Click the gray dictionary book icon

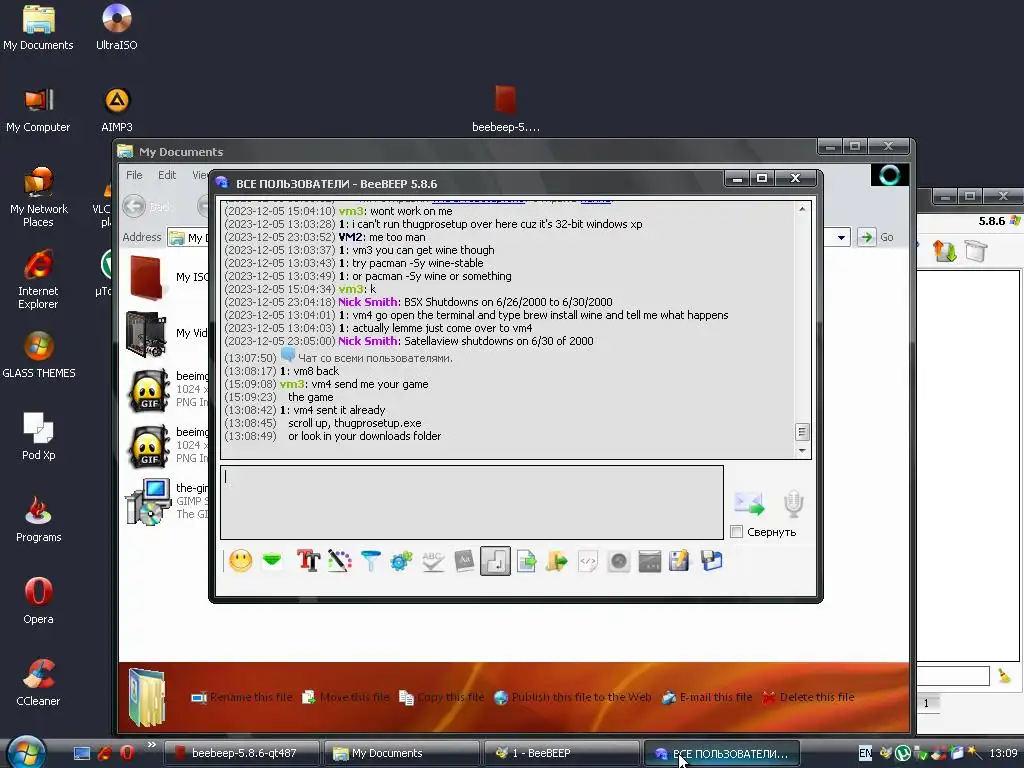coord(464,561)
